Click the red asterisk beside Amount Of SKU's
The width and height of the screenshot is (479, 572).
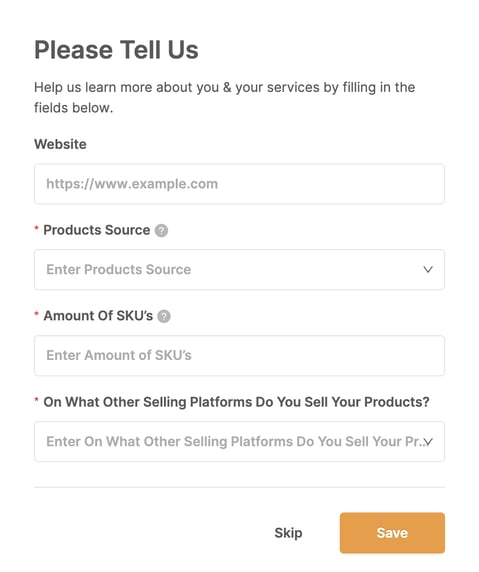(x=36, y=314)
